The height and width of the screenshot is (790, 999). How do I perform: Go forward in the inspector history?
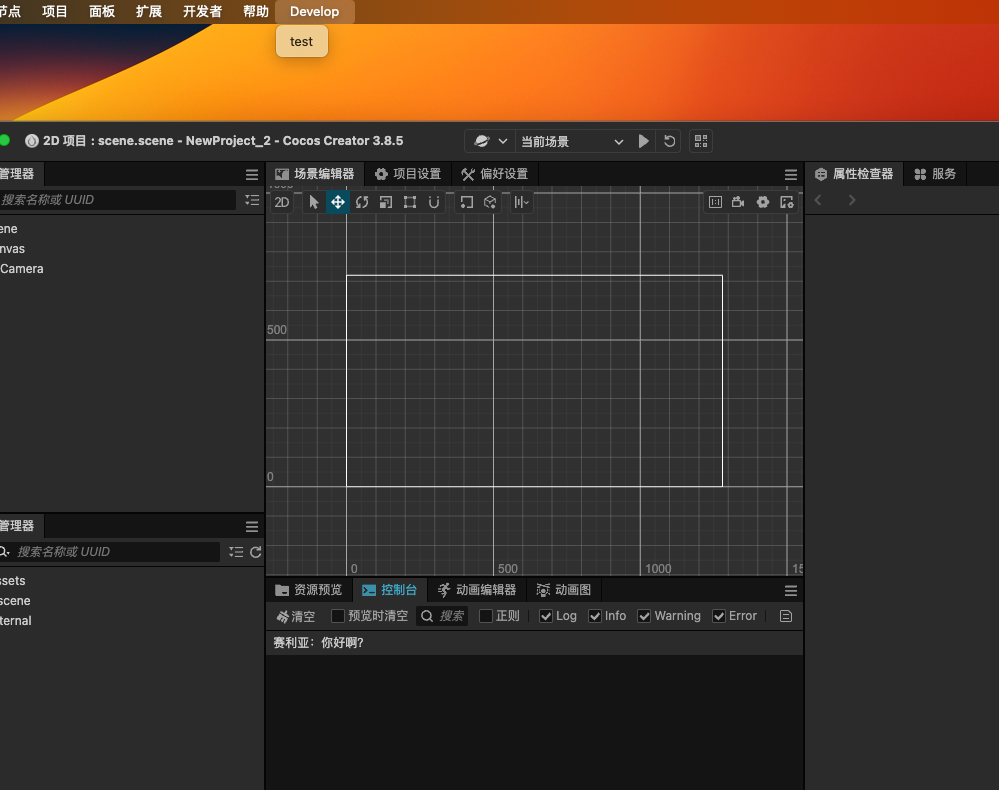coord(852,200)
